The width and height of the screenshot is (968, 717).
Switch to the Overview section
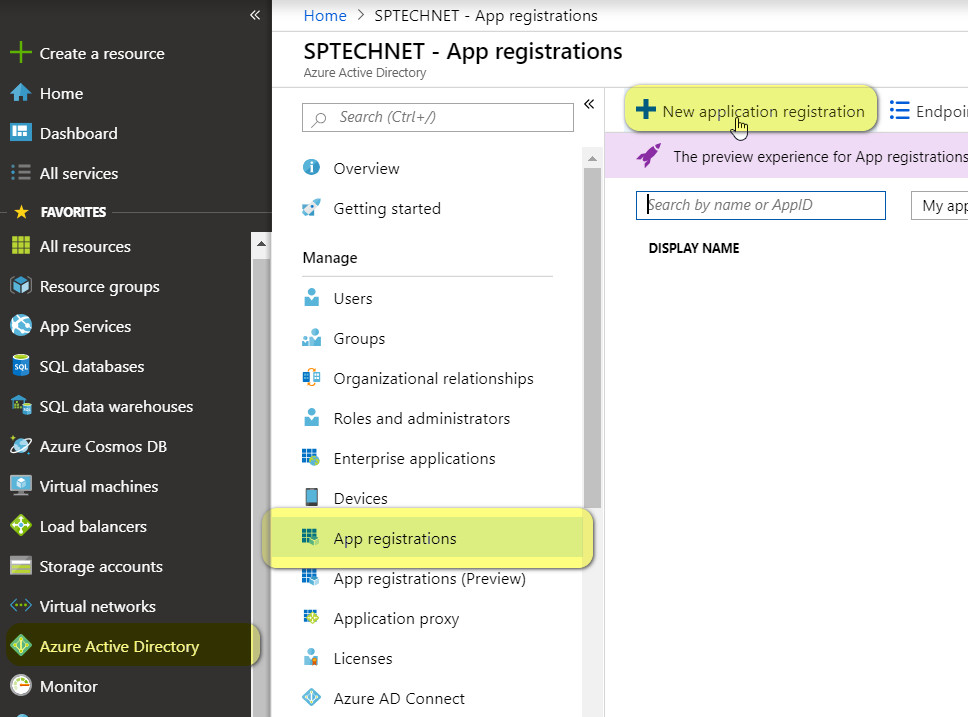(364, 168)
